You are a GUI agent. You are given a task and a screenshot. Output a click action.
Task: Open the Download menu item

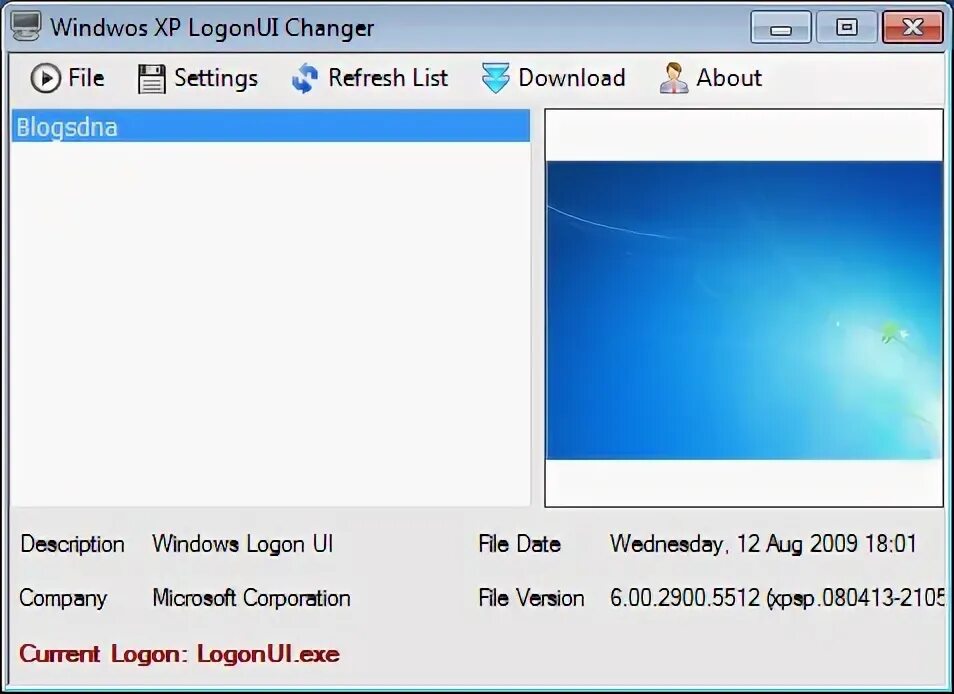point(571,78)
